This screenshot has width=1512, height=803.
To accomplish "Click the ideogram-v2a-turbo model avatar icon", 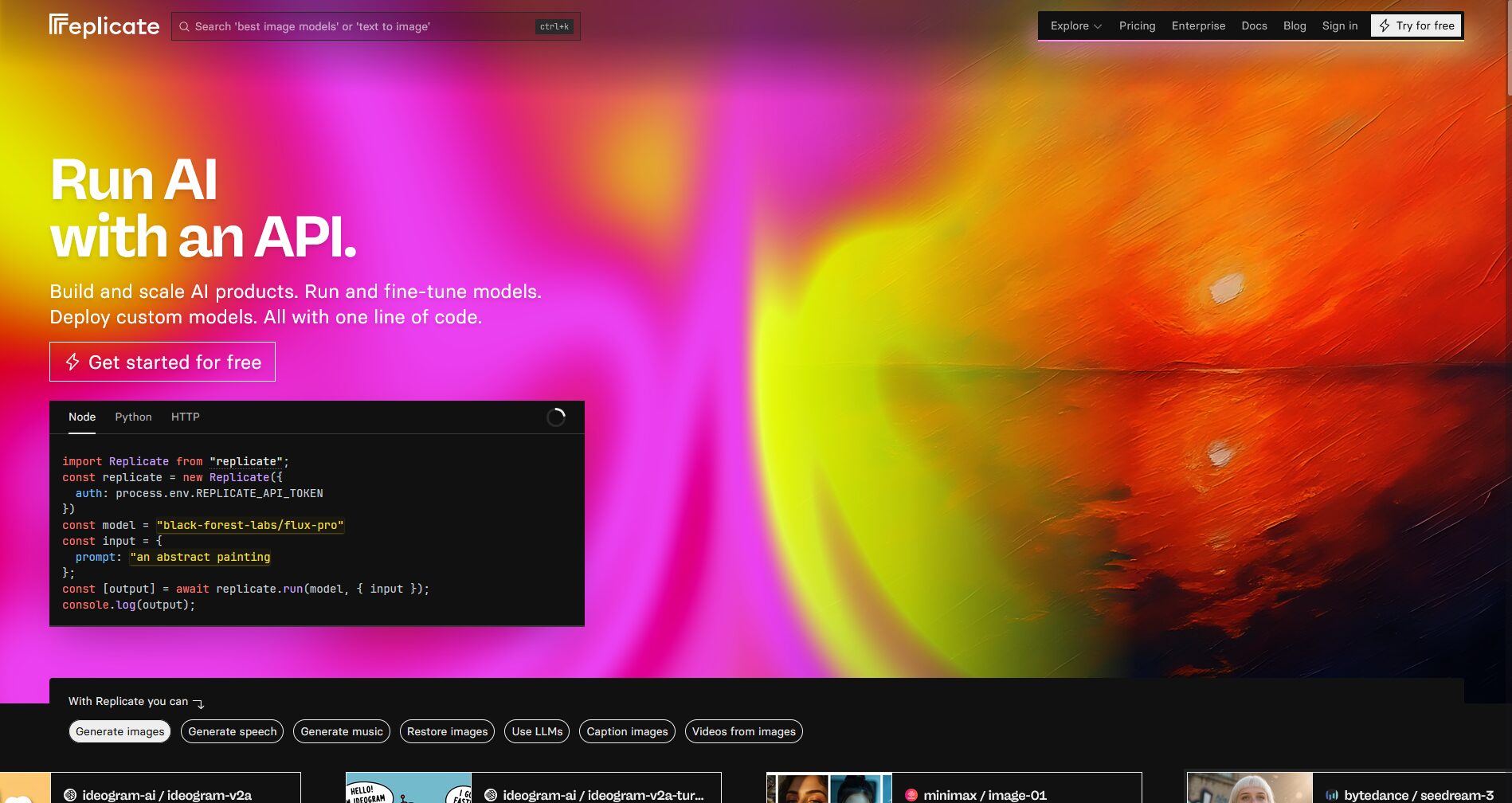I will pos(491,795).
